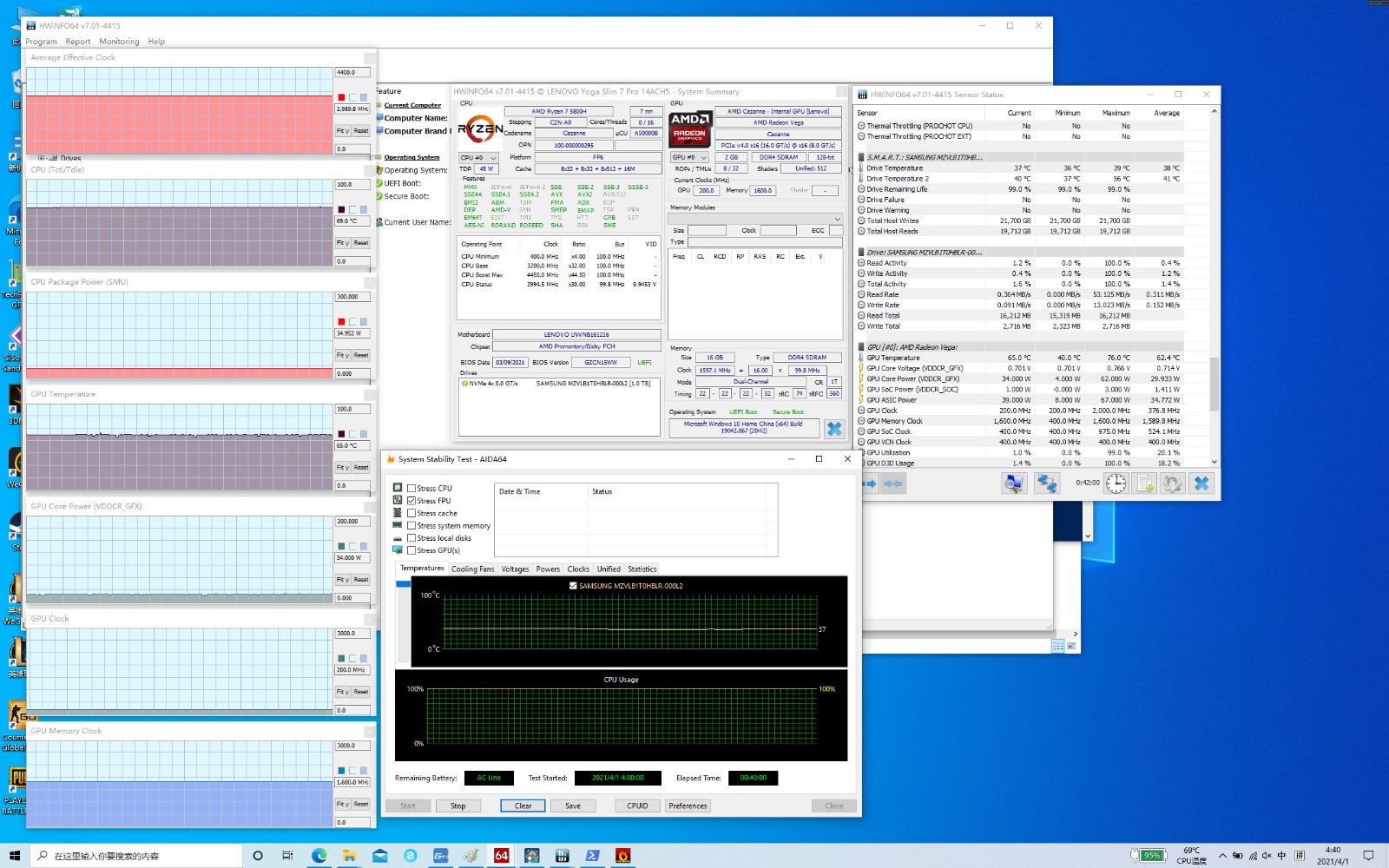This screenshot has height=868, width=1389.
Task: Open the Windows Start menu
Action: [x=14, y=856]
